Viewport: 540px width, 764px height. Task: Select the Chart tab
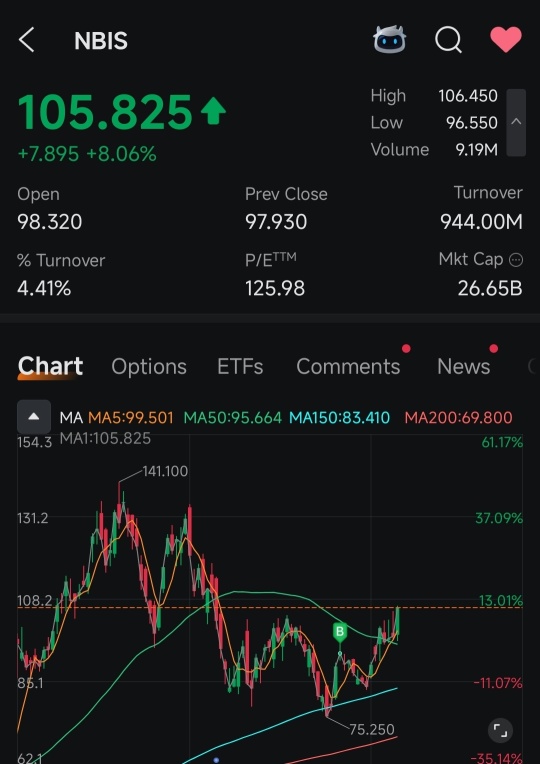coord(50,366)
